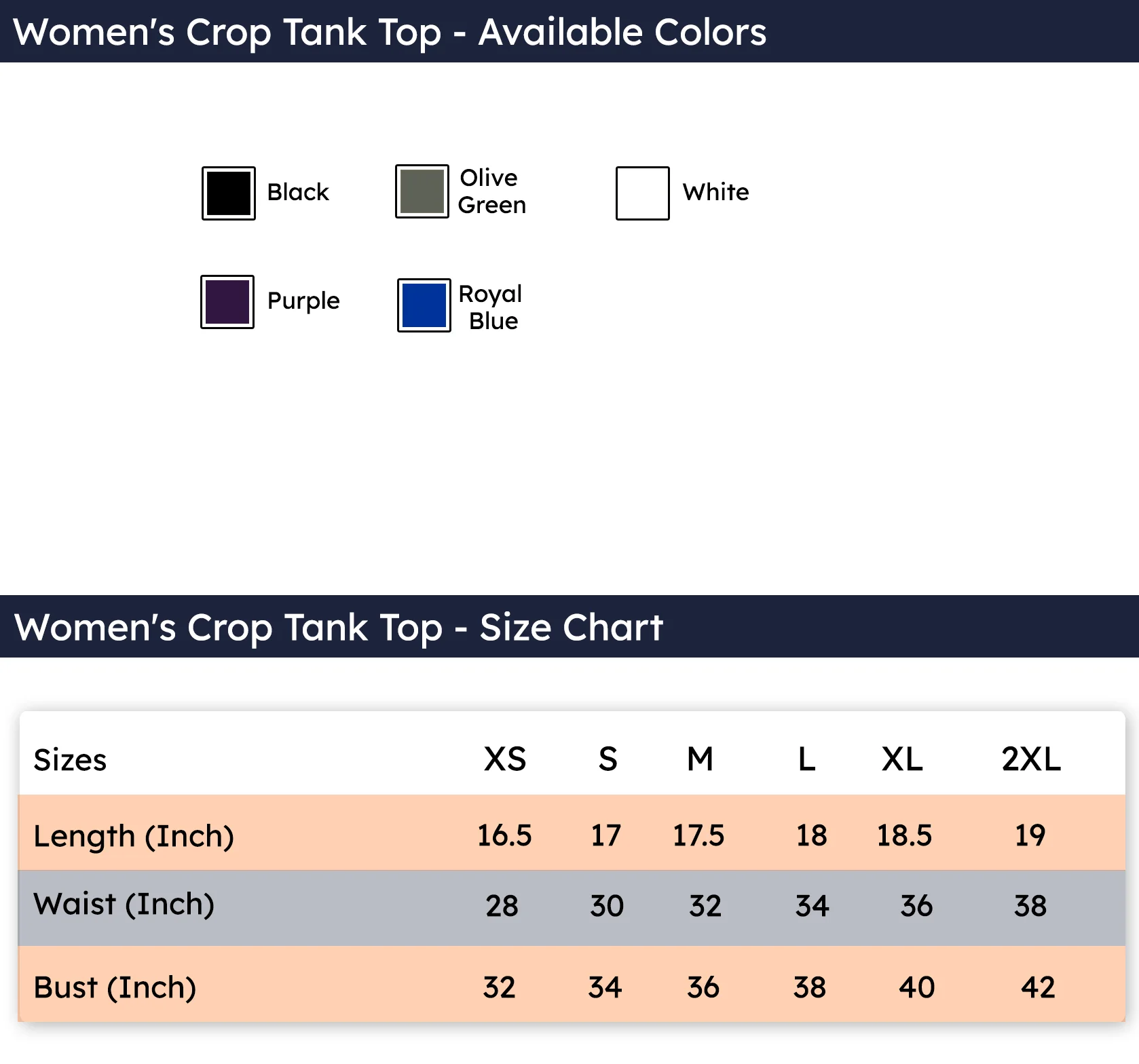Select the 2XL size column header
Image resolution: width=1139 pixels, height=1064 pixels.
pyautogui.click(x=1031, y=759)
